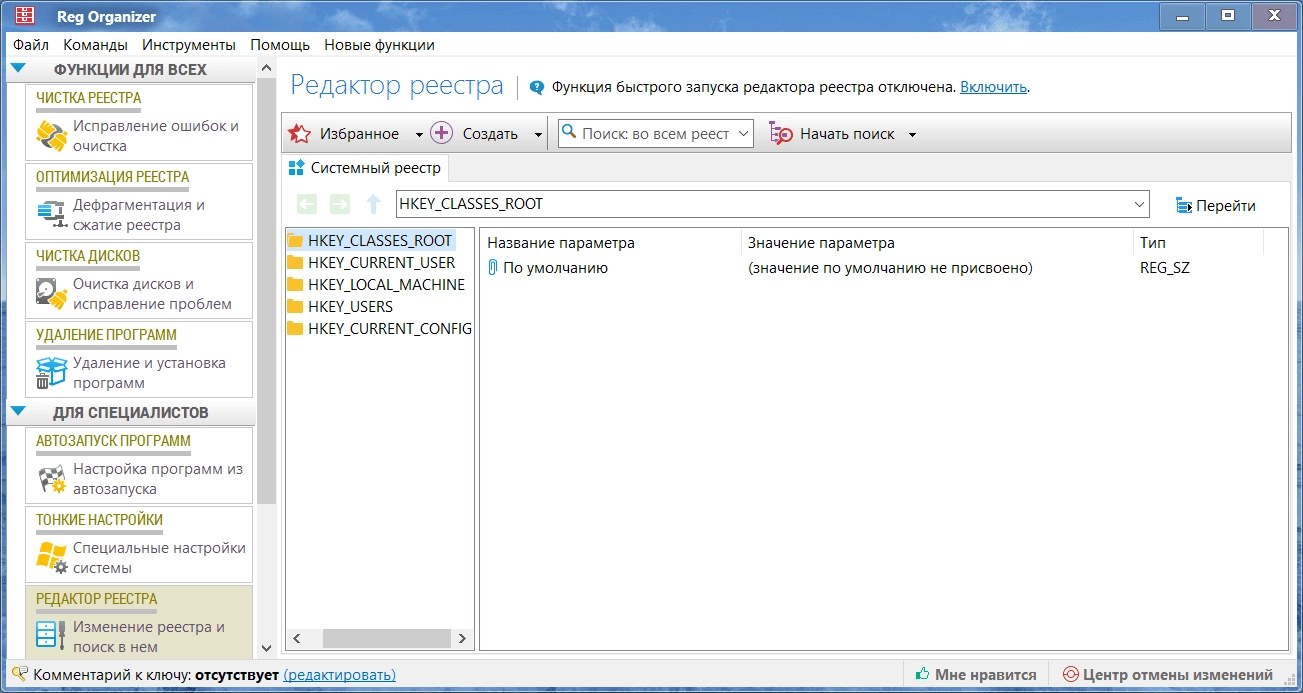Click the Включить link
1303x693 pixels.
(x=993, y=87)
